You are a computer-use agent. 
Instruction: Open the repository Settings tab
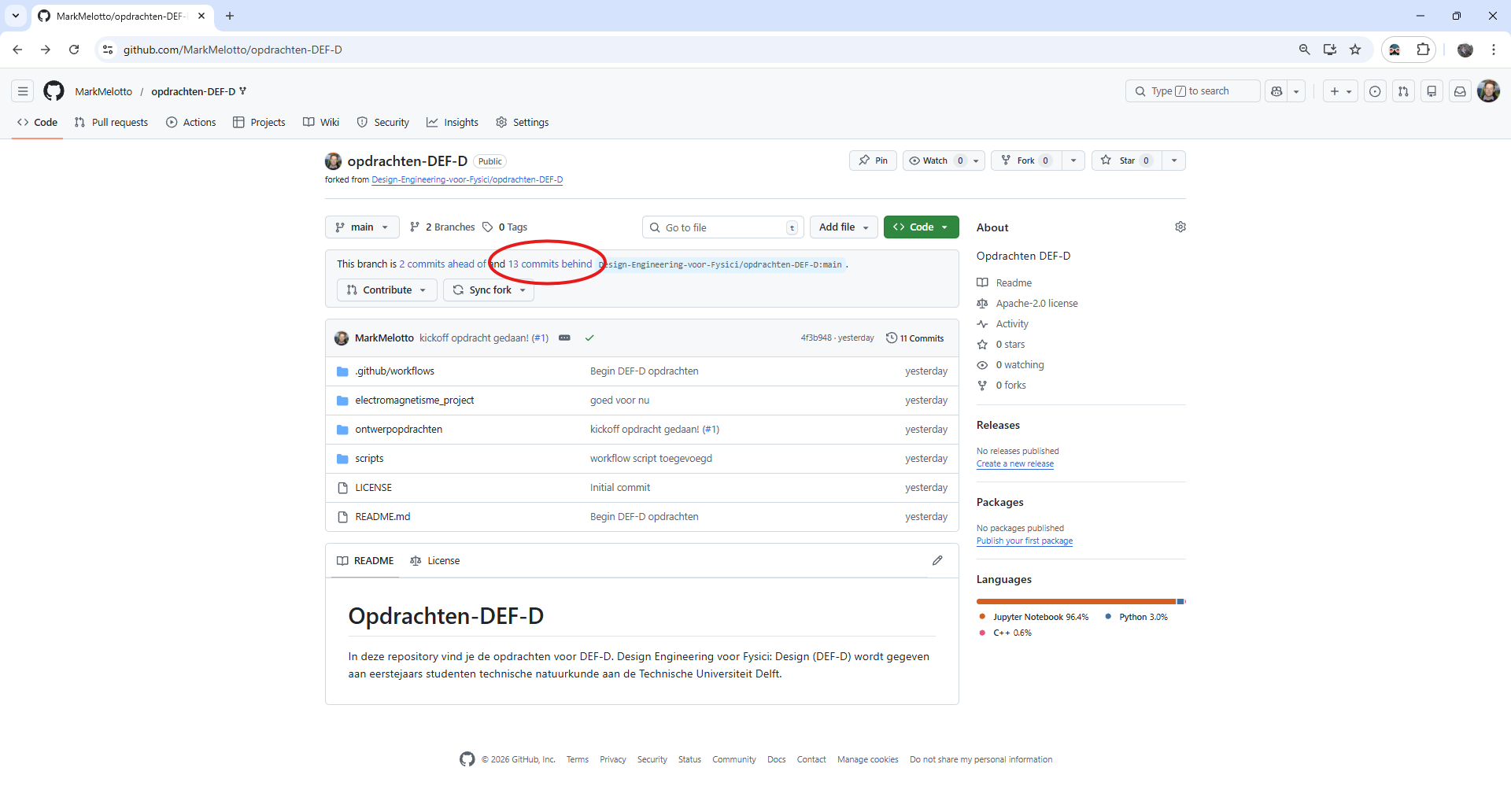(x=522, y=122)
